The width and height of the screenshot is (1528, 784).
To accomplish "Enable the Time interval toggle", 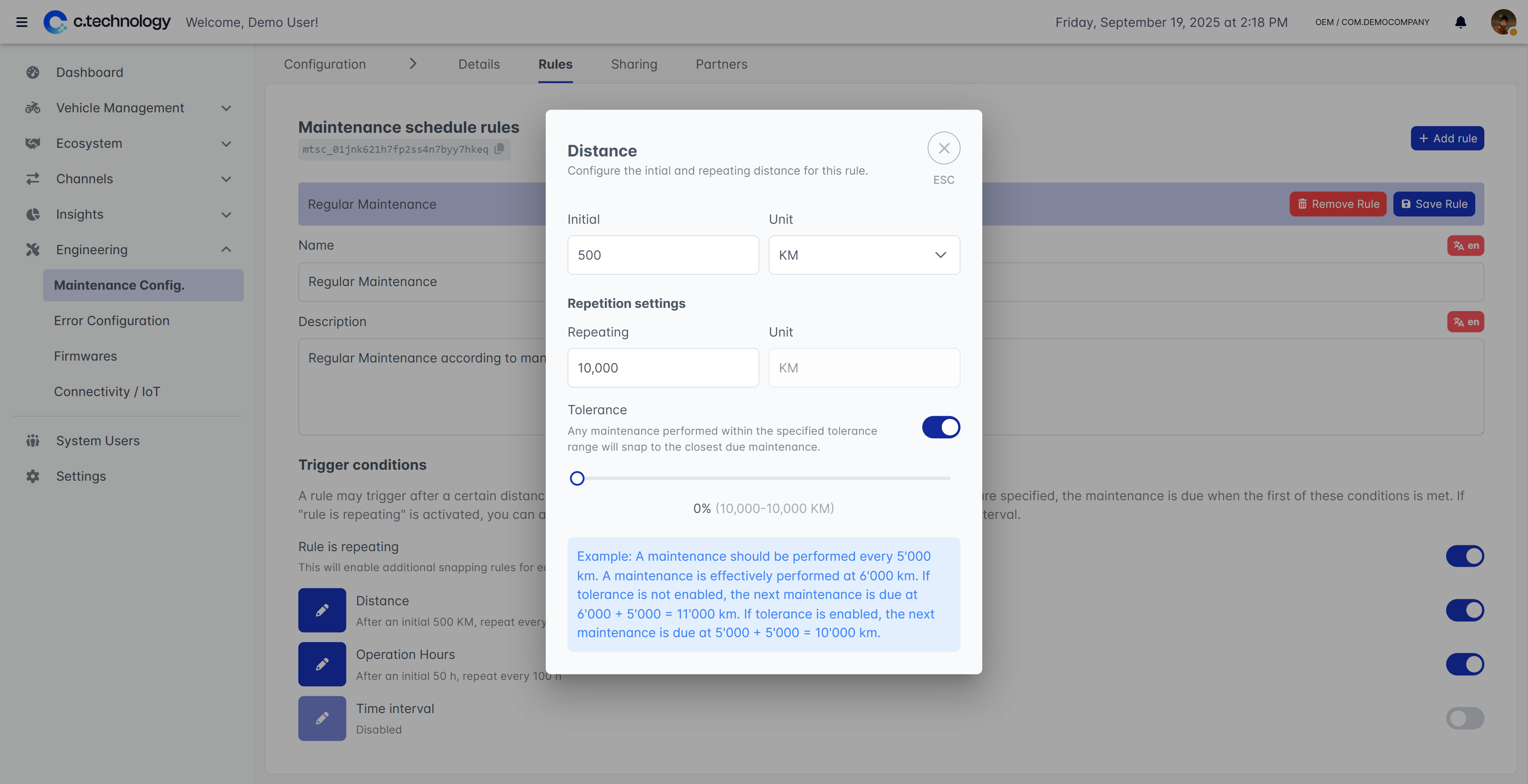I will pos(1464,718).
